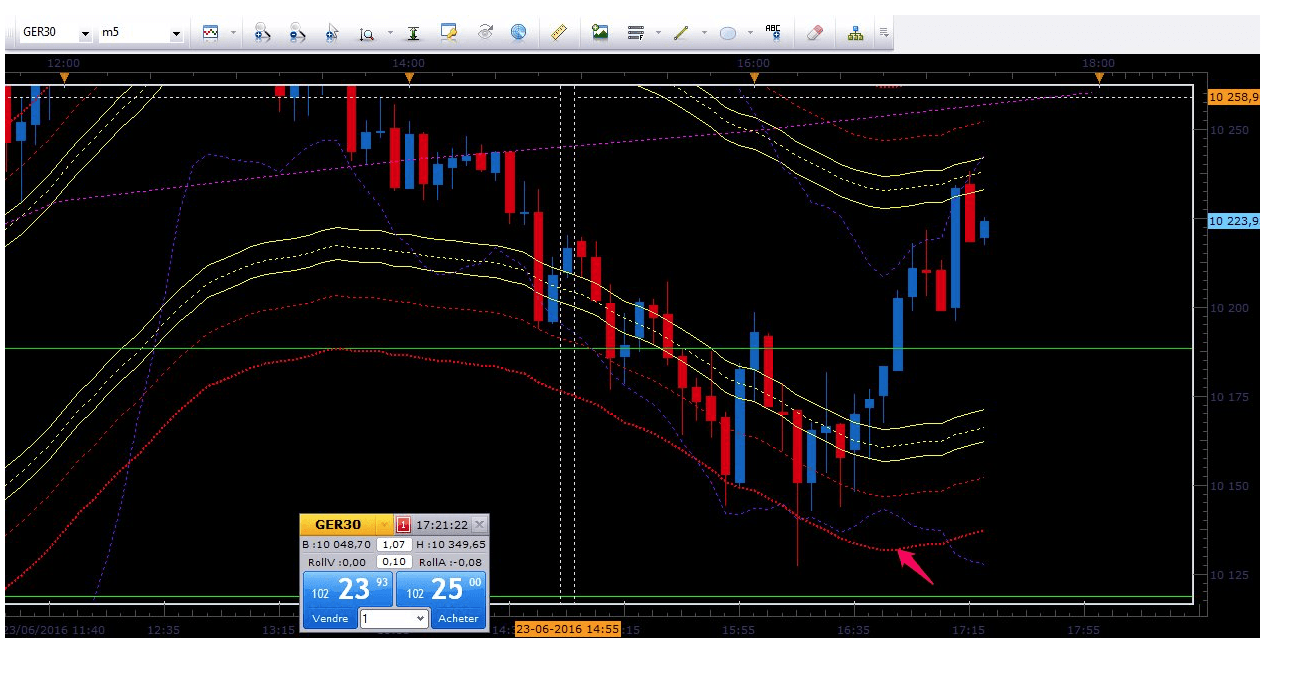Click the red alert badge in GER30 ticket
The image size is (1291, 690).
pos(404,525)
